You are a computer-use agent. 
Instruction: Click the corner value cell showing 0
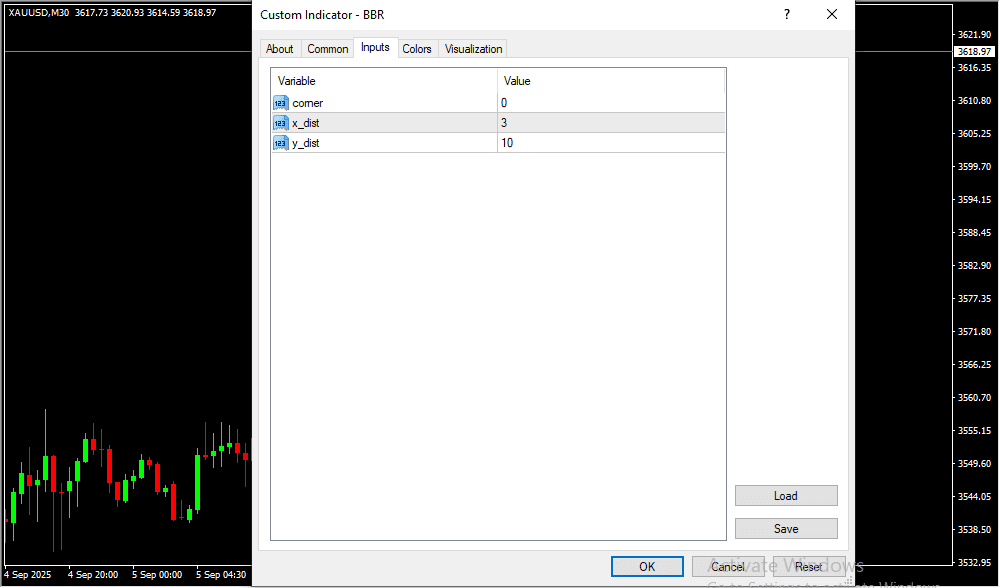611,103
